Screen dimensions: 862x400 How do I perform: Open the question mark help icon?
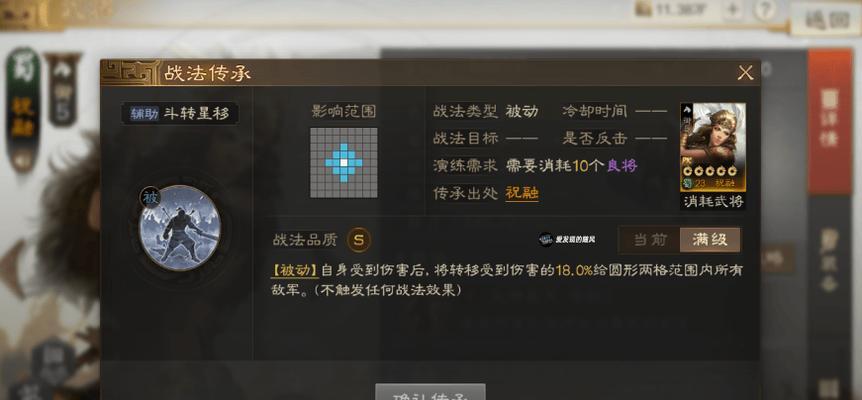765,9
